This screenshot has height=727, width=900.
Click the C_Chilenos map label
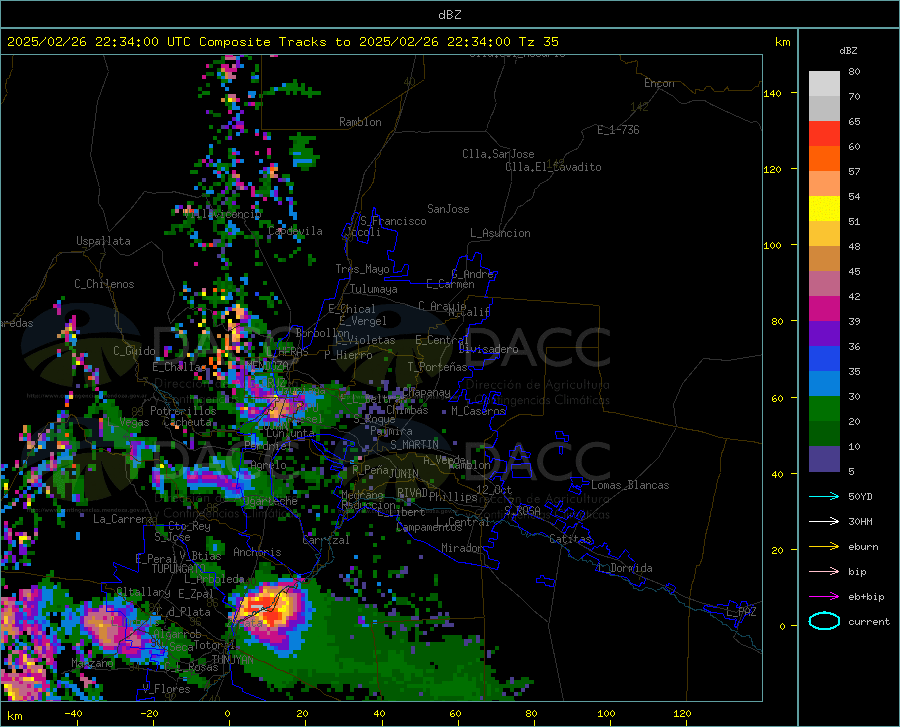(x=104, y=284)
